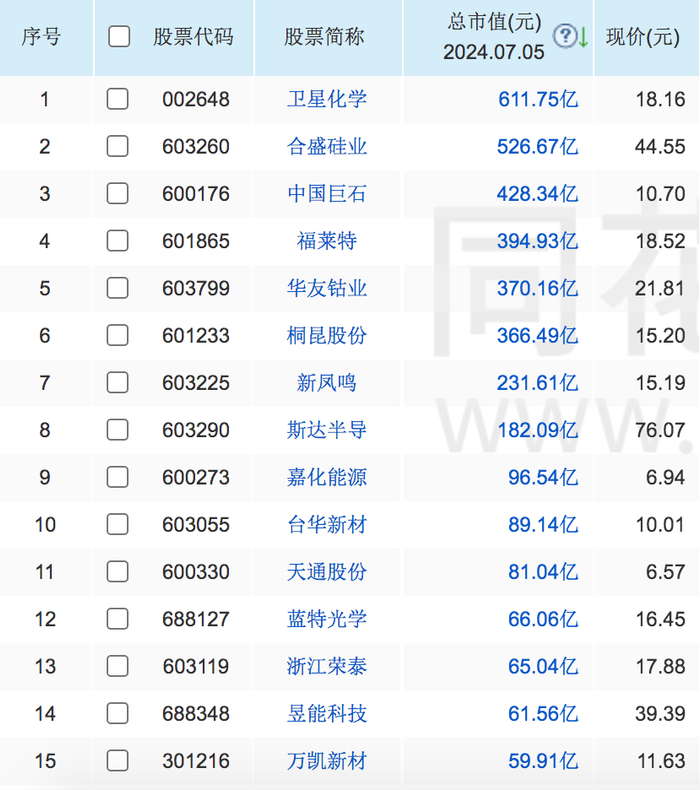Select stock code 688348 text
The width and height of the screenshot is (700, 790).
(196, 714)
